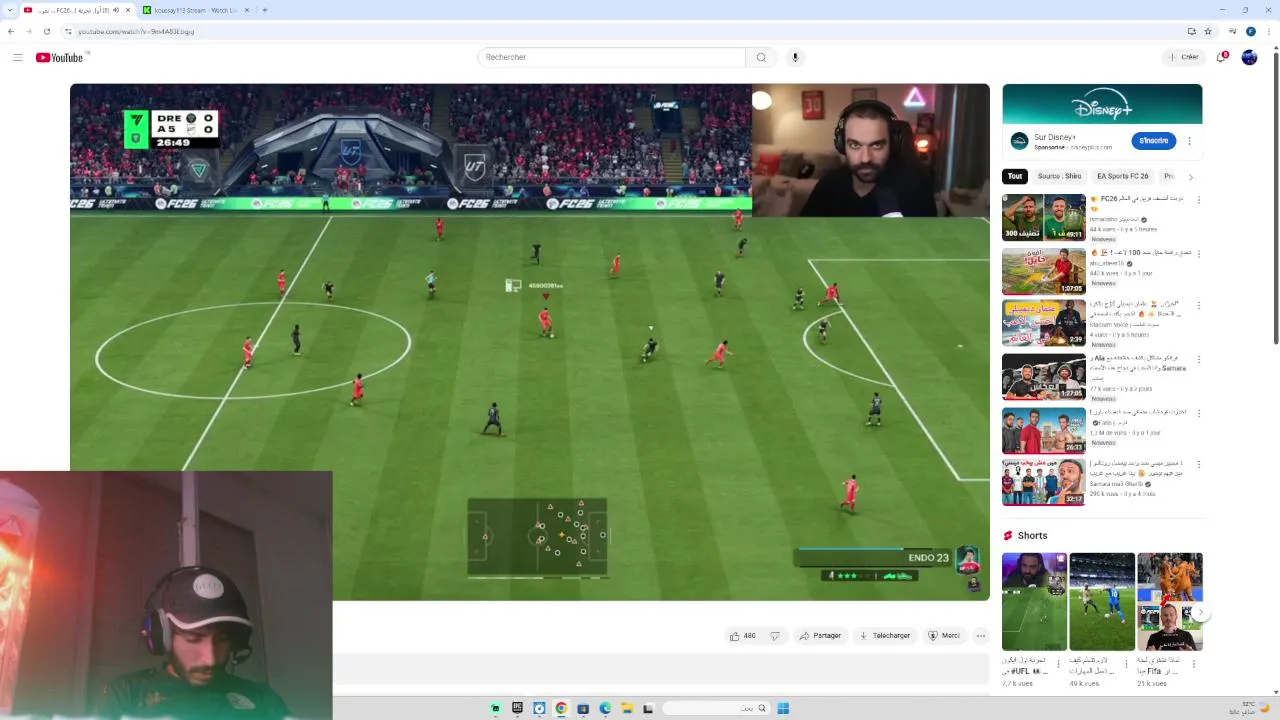
Task: Open File Explorer from the taskbar
Action: [627, 708]
